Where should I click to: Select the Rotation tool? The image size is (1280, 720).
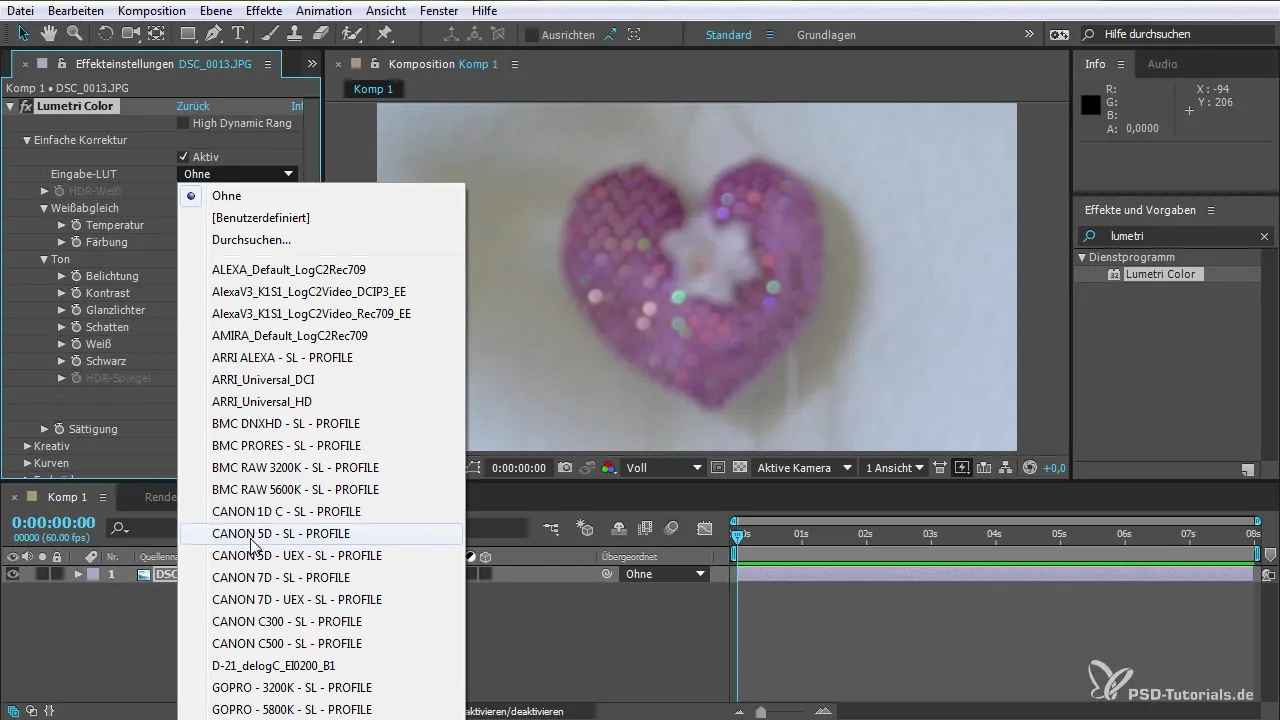[x=106, y=34]
